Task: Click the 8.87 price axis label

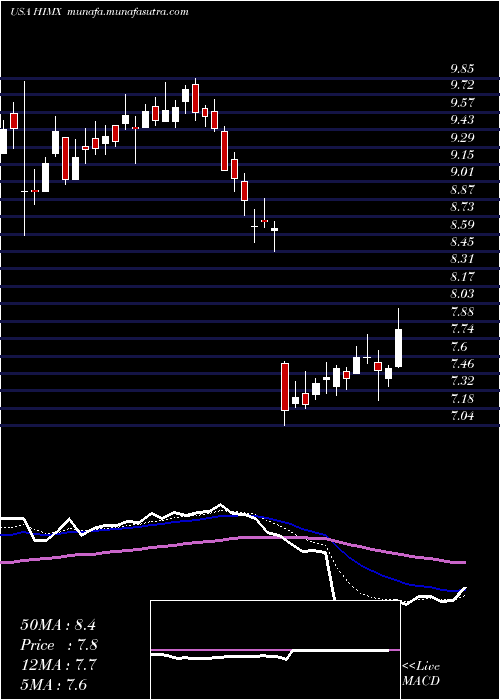Action: [x=462, y=189]
